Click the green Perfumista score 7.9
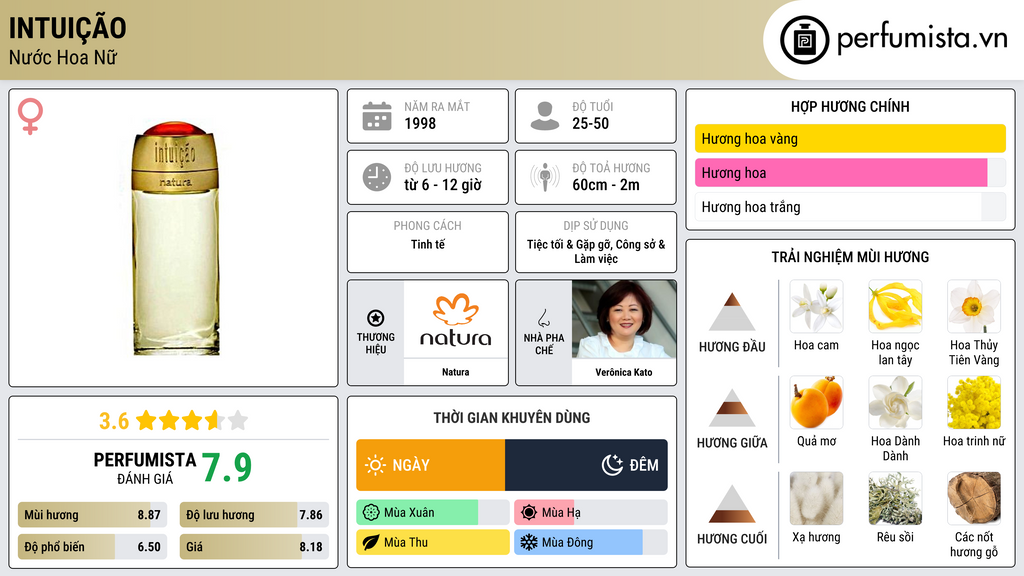1024x576 pixels. (x=227, y=467)
